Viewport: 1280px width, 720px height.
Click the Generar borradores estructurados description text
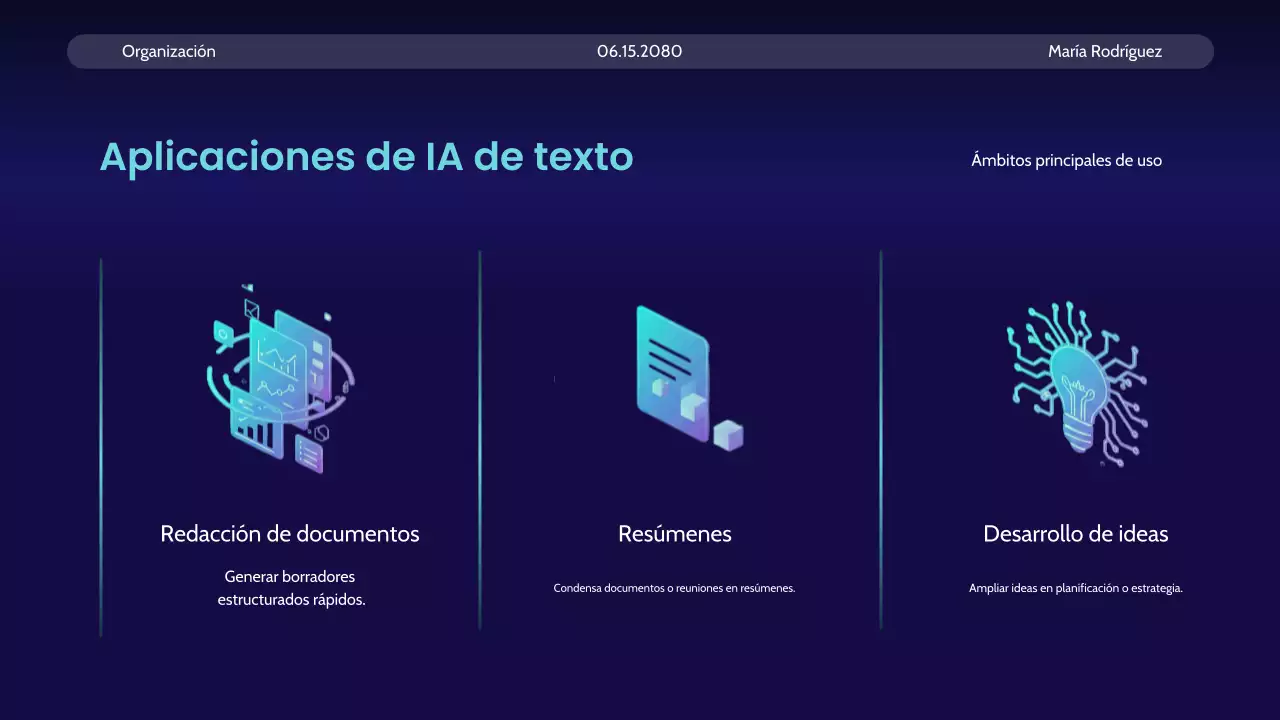tap(290, 589)
